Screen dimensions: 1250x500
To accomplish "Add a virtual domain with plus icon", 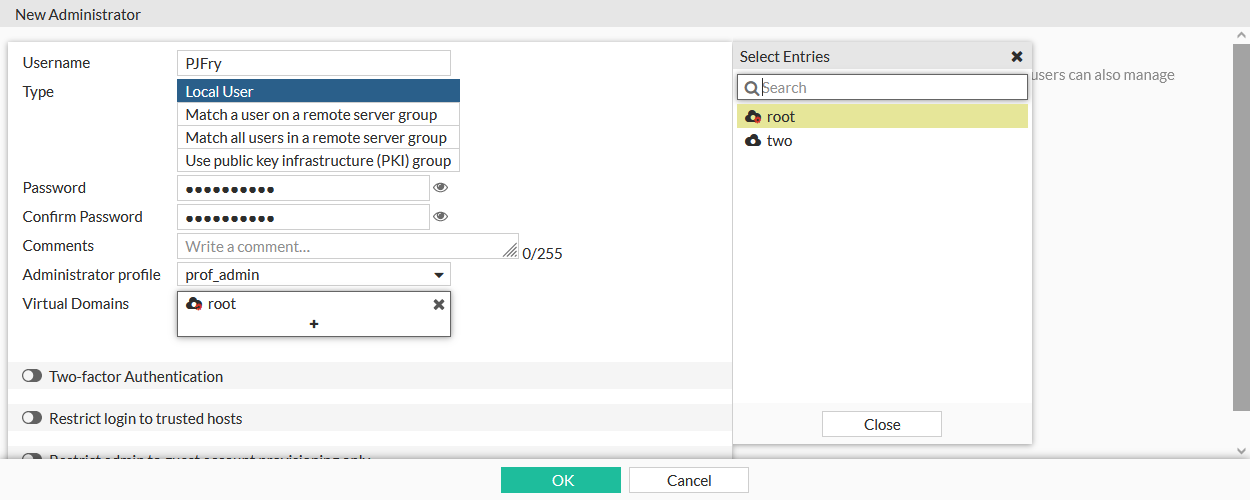I will tap(314, 324).
